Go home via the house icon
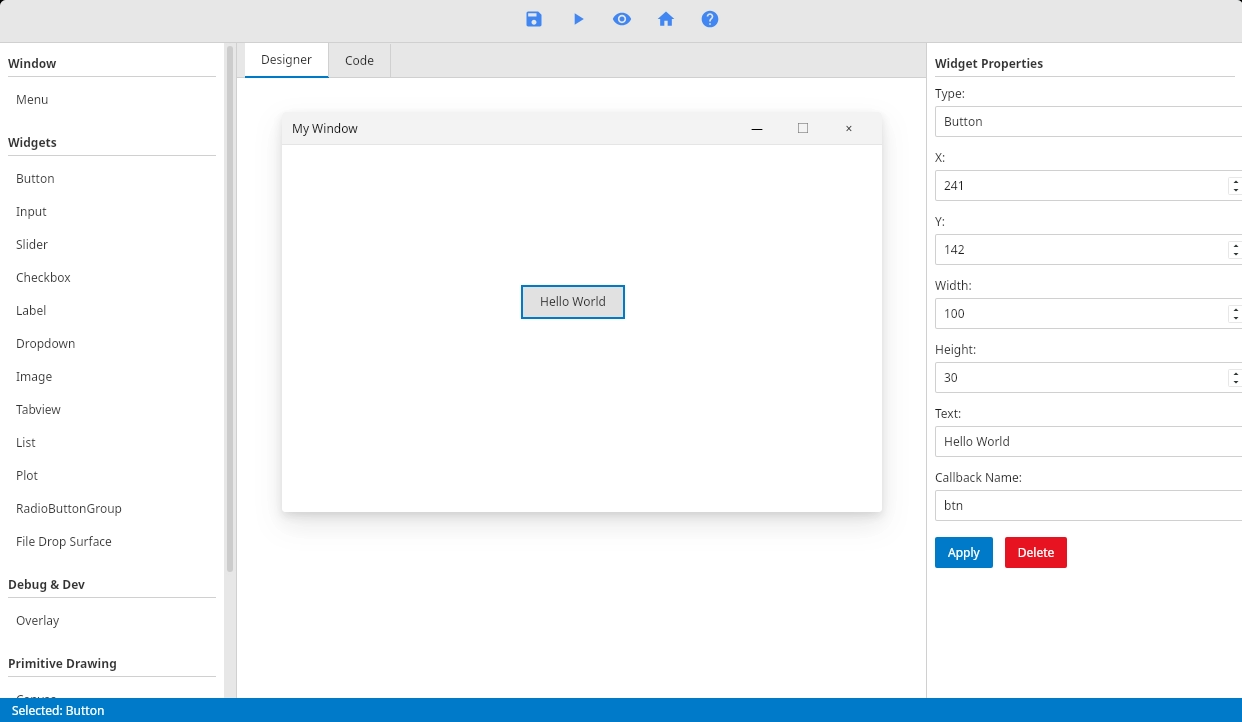The image size is (1242, 722). point(666,19)
